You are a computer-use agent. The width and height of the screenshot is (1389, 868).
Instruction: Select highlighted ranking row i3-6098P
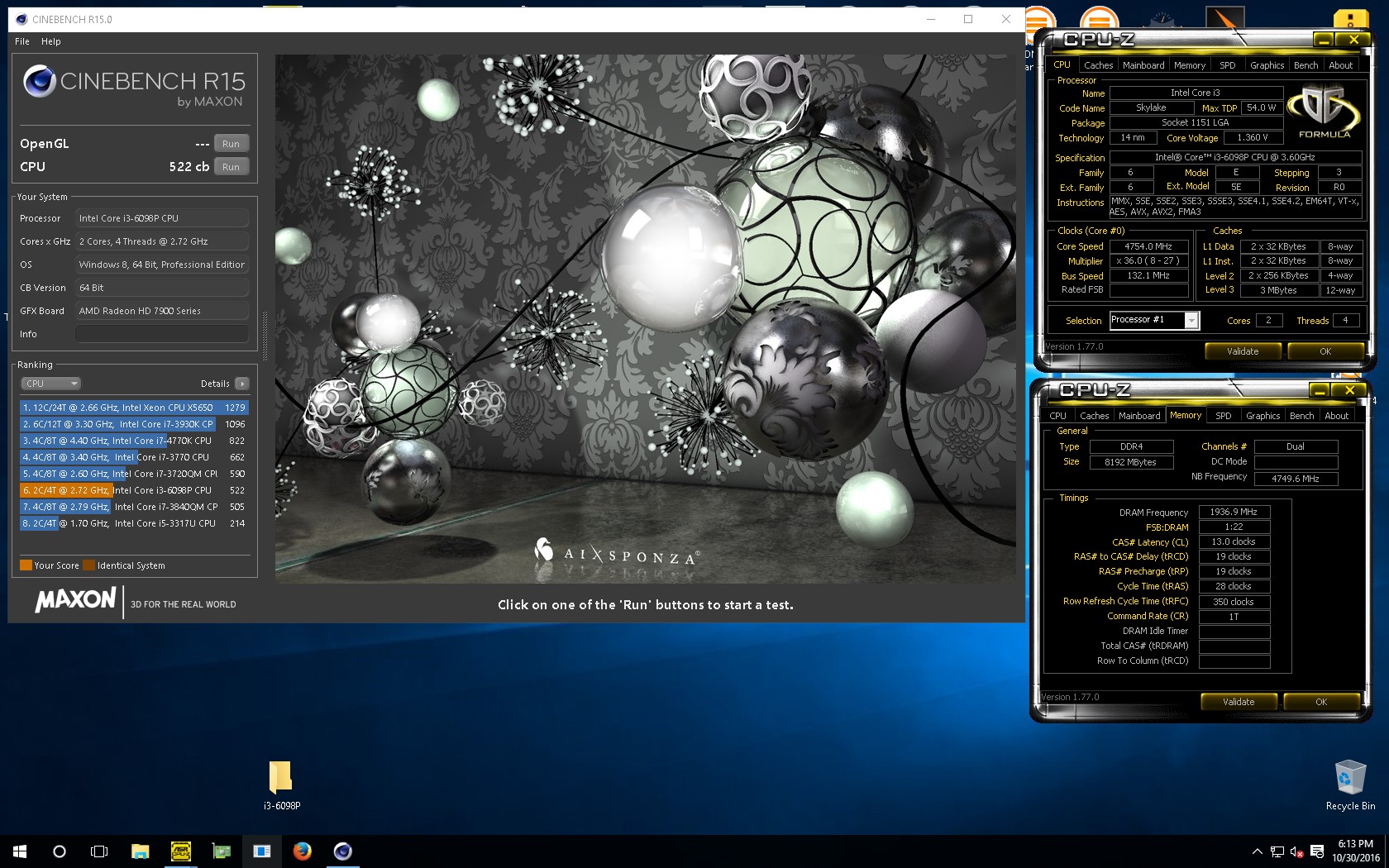134,490
